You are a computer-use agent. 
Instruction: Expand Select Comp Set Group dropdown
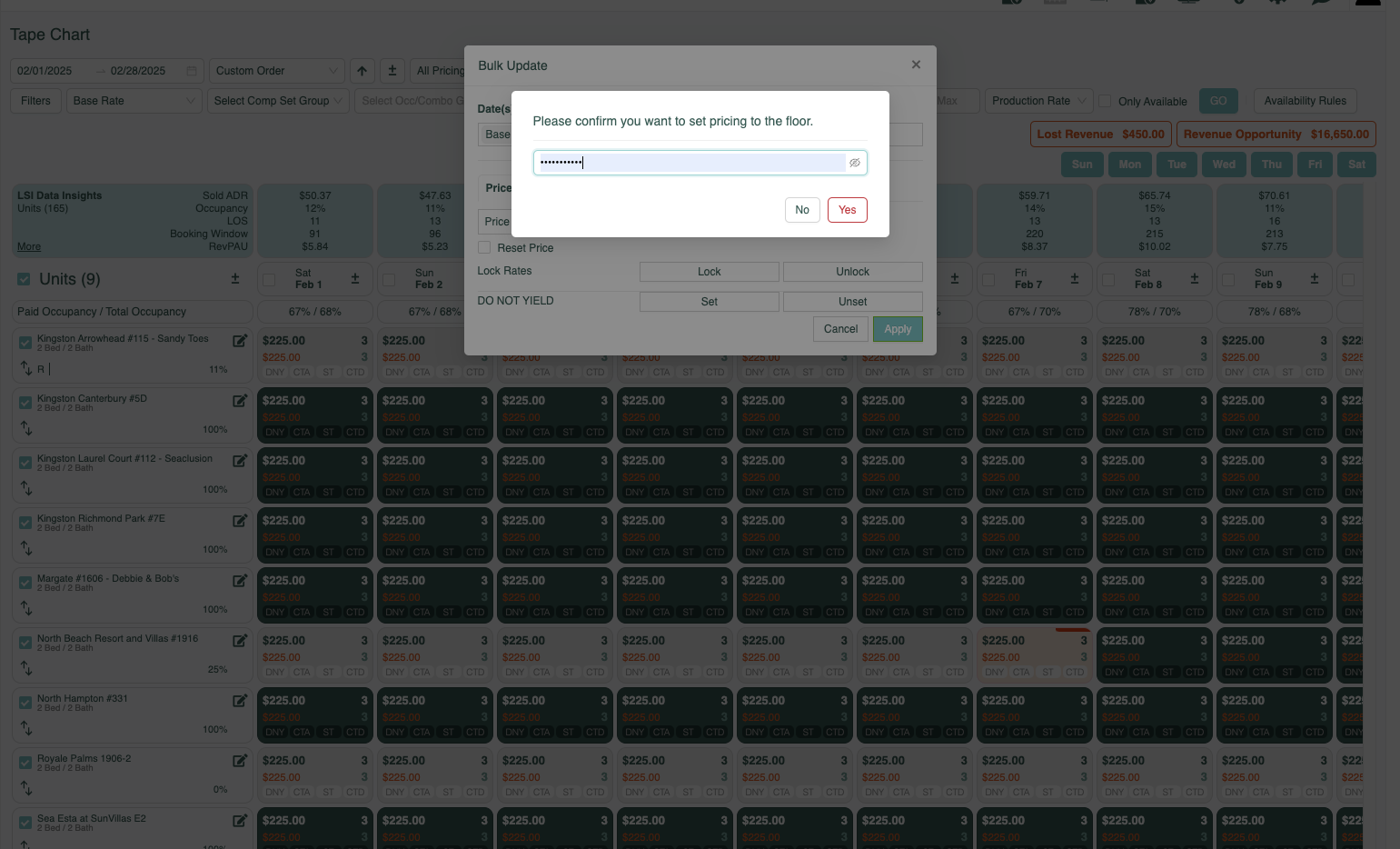coord(278,101)
